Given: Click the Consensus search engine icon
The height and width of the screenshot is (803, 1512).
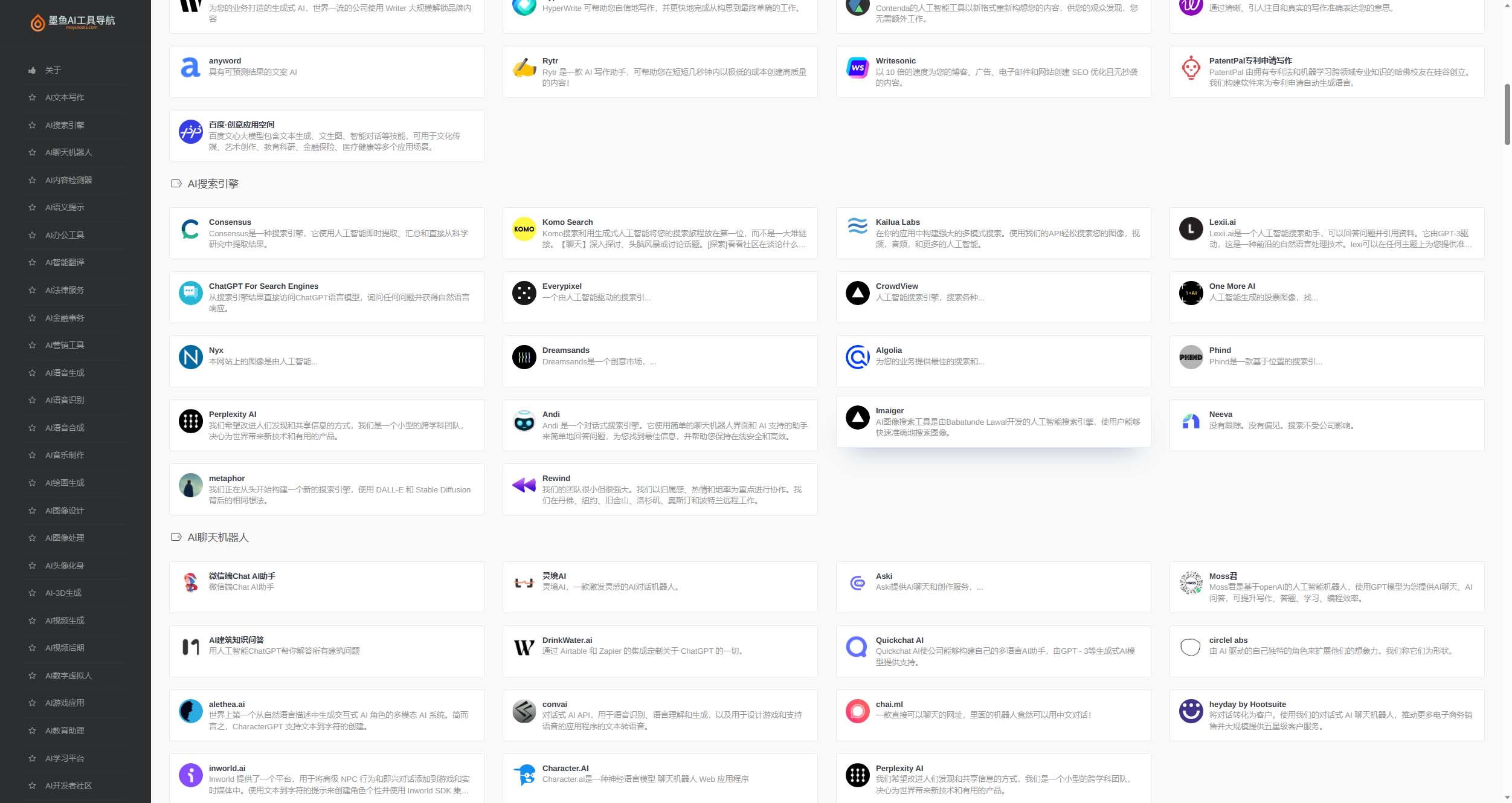Looking at the screenshot, I should coord(190,232).
